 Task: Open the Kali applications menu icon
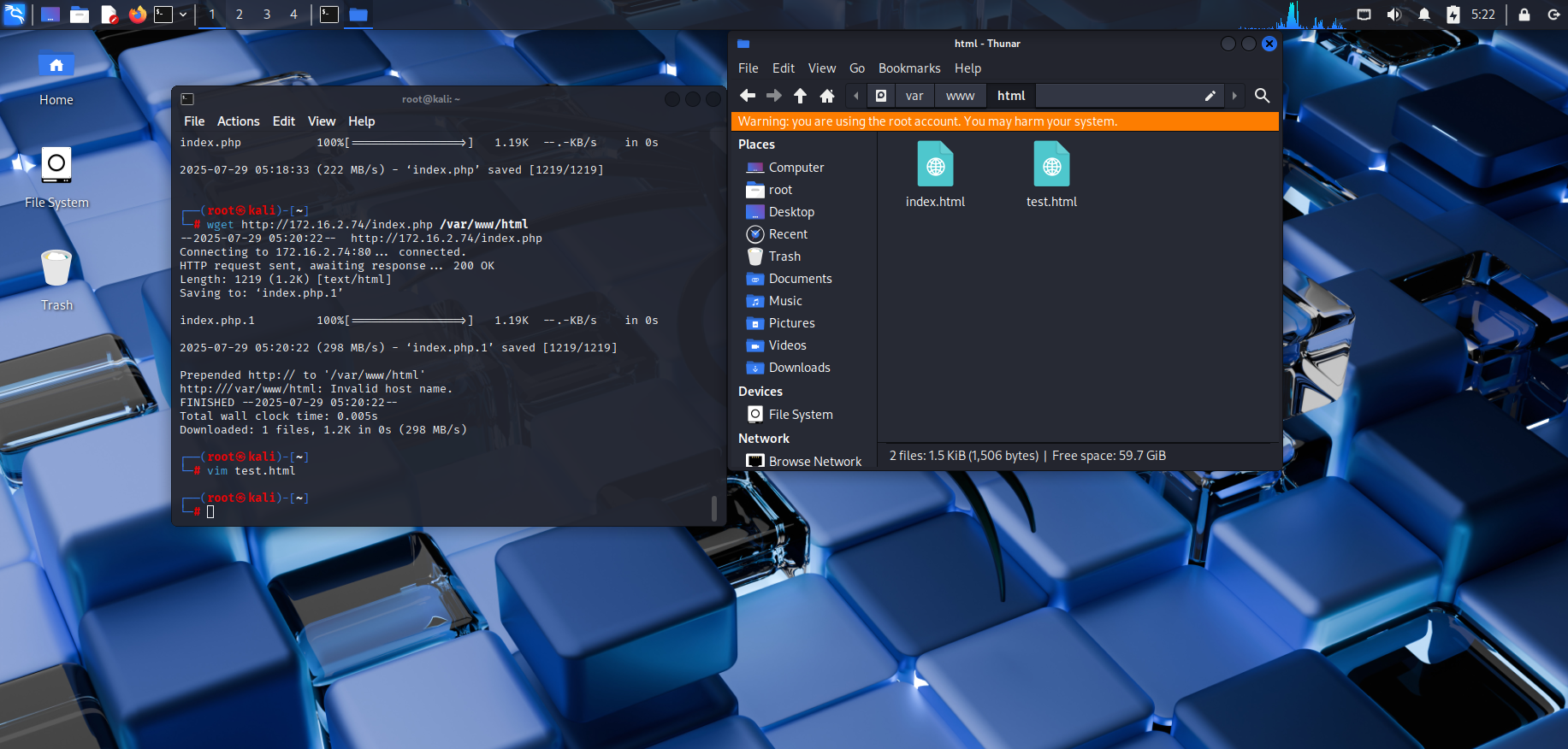click(x=15, y=14)
